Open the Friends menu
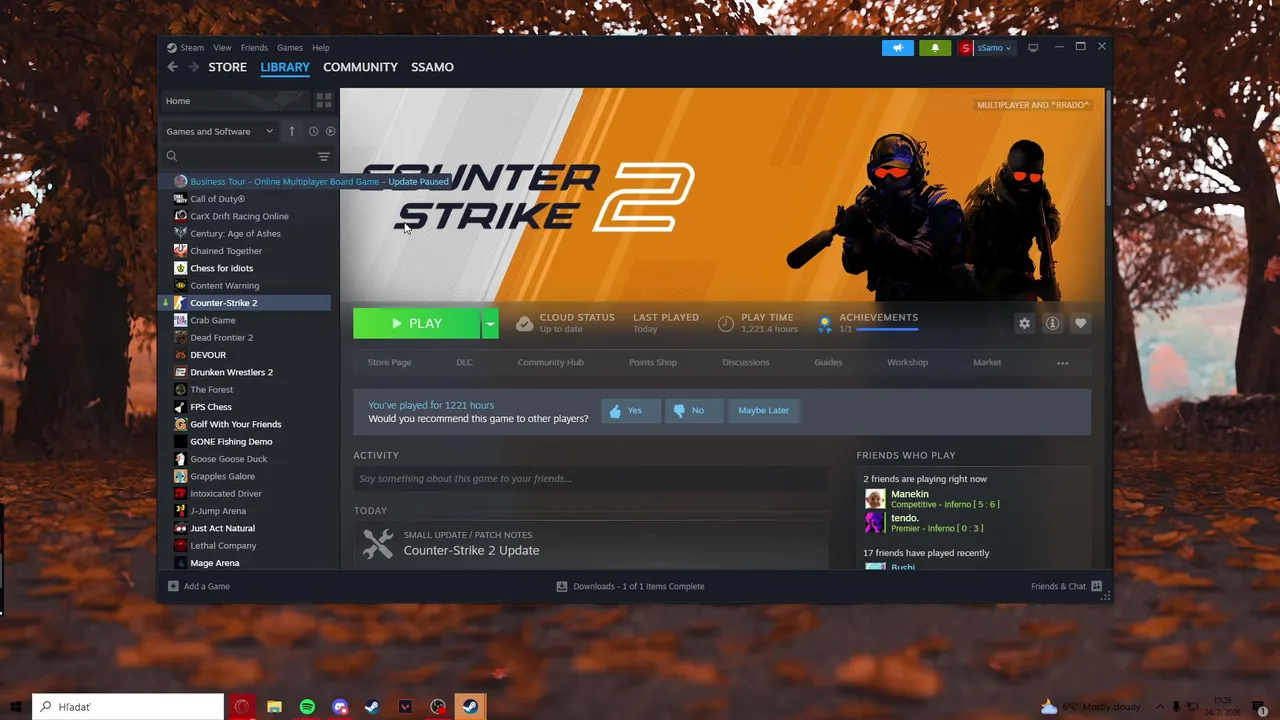 point(254,47)
